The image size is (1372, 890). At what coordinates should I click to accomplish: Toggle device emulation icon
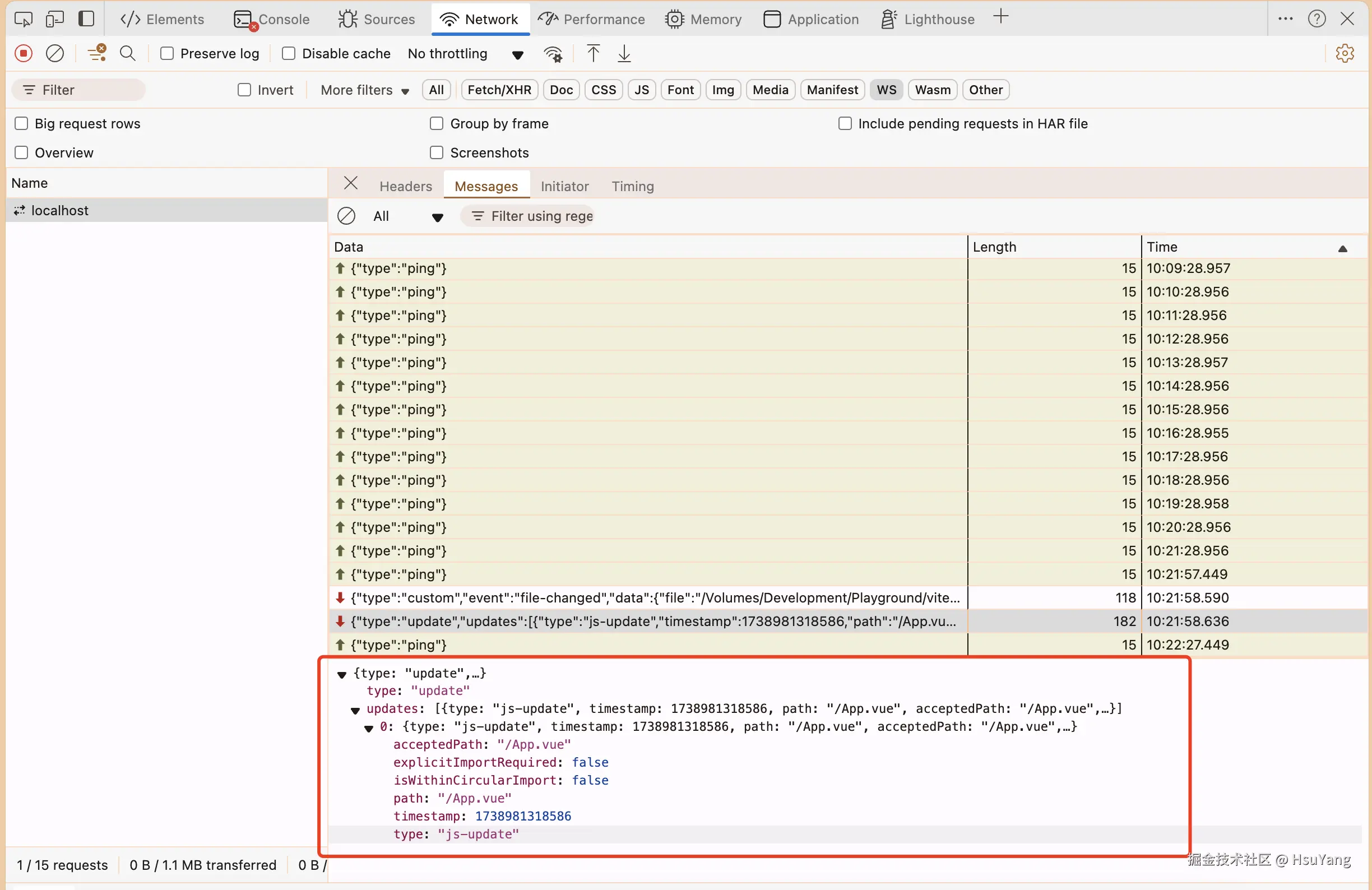tap(55, 19)
